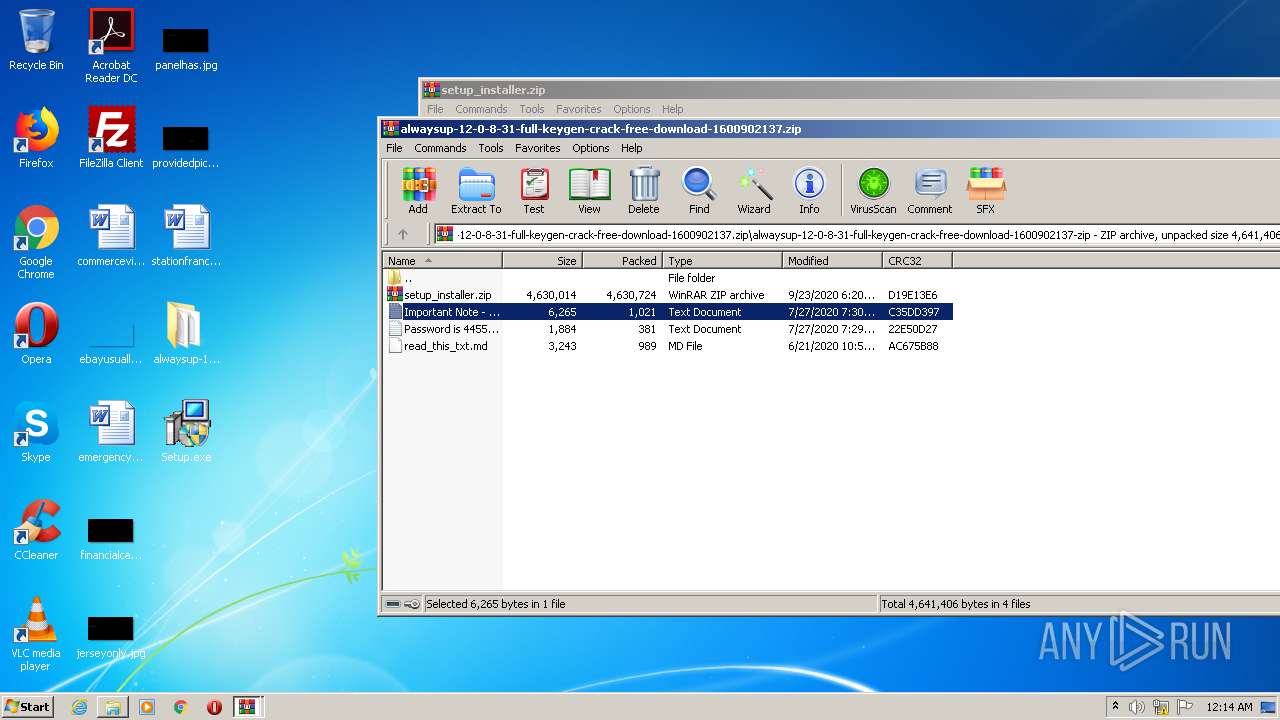Go up one folder level arrow
Image resolution: width=1280 pixels, height=720 pixels.
click(403, 234)
